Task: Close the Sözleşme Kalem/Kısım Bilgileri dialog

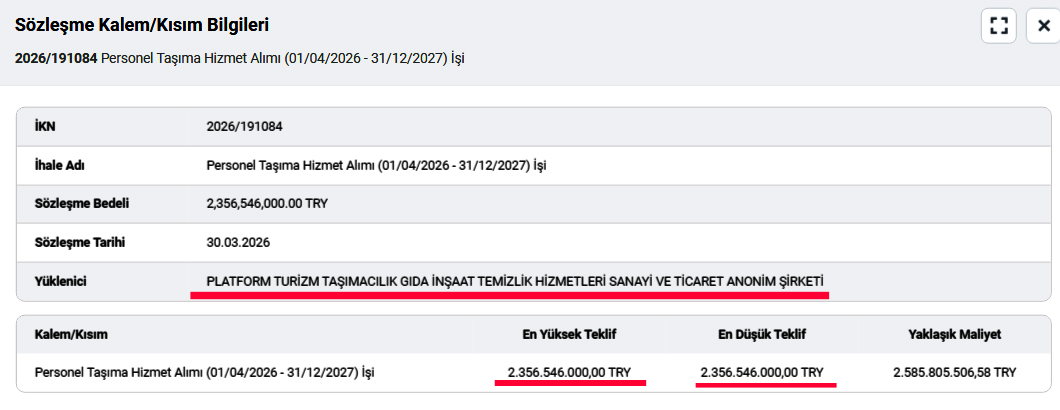Action: [1043, 25]
